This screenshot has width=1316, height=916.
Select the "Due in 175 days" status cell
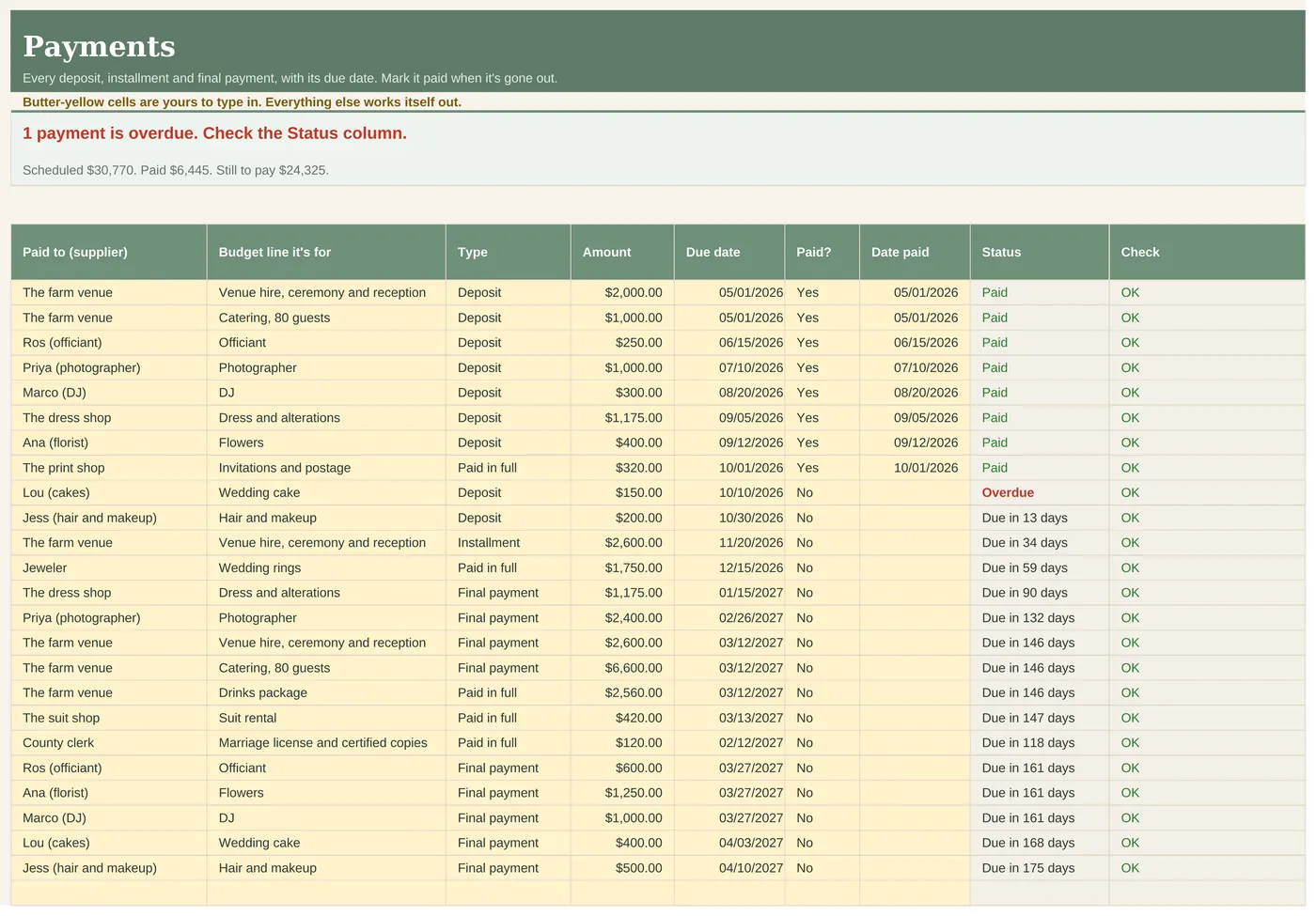(x=1040, y=868)
